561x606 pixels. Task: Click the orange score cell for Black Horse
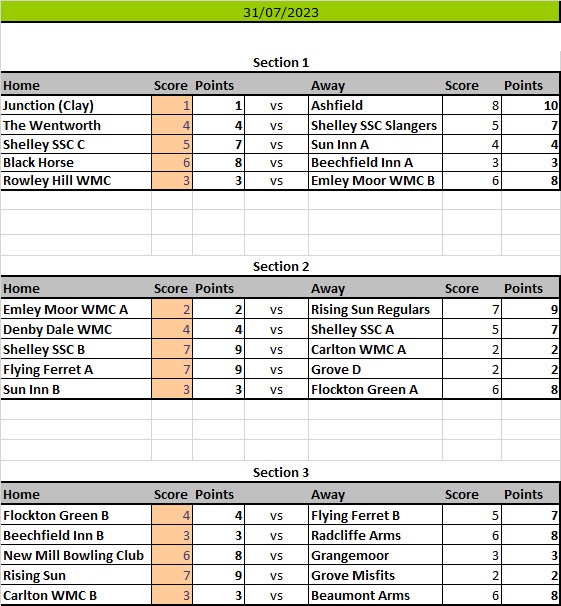(x=172, y=162)
